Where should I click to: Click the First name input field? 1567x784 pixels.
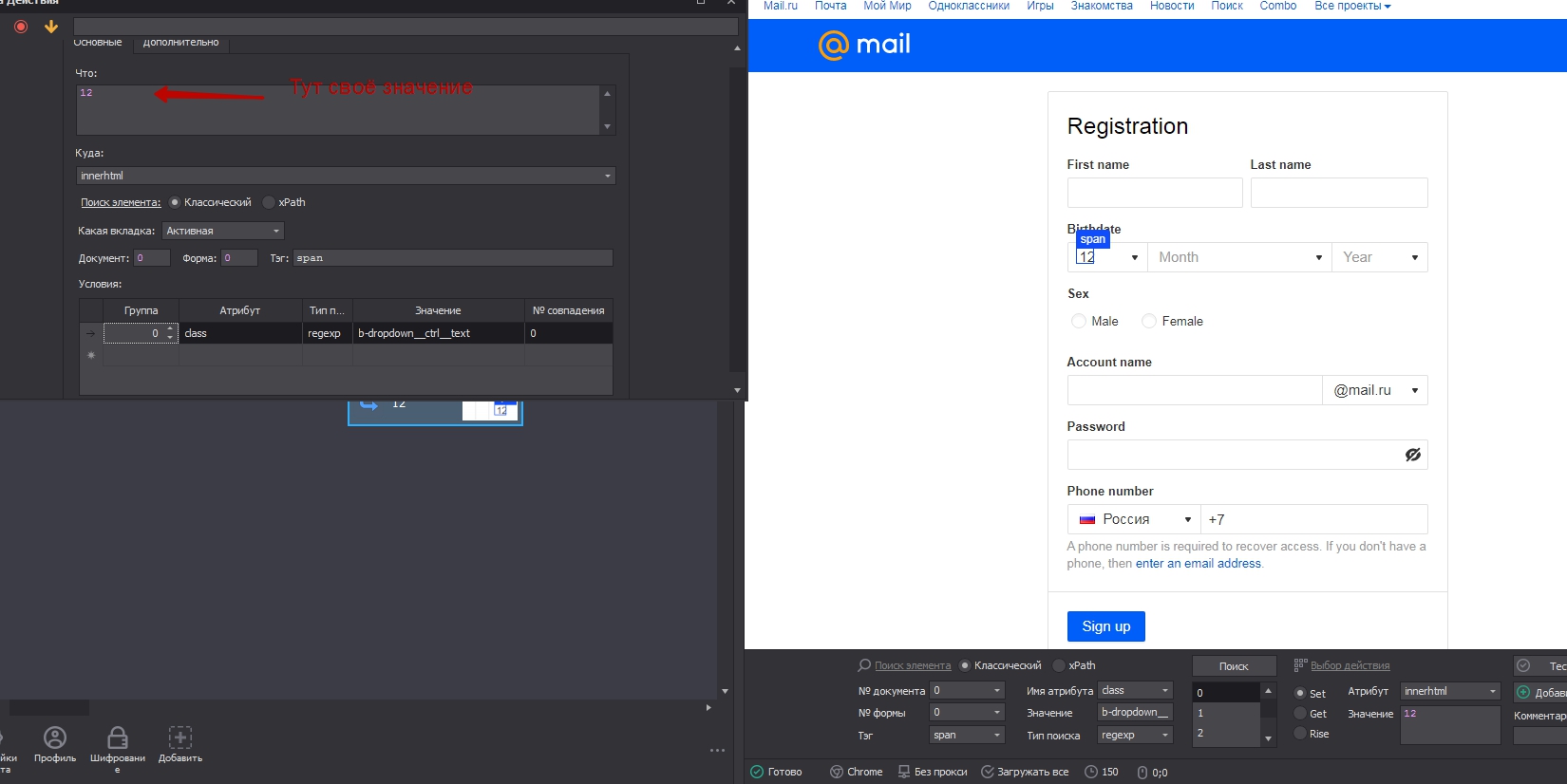[1155, 193]
